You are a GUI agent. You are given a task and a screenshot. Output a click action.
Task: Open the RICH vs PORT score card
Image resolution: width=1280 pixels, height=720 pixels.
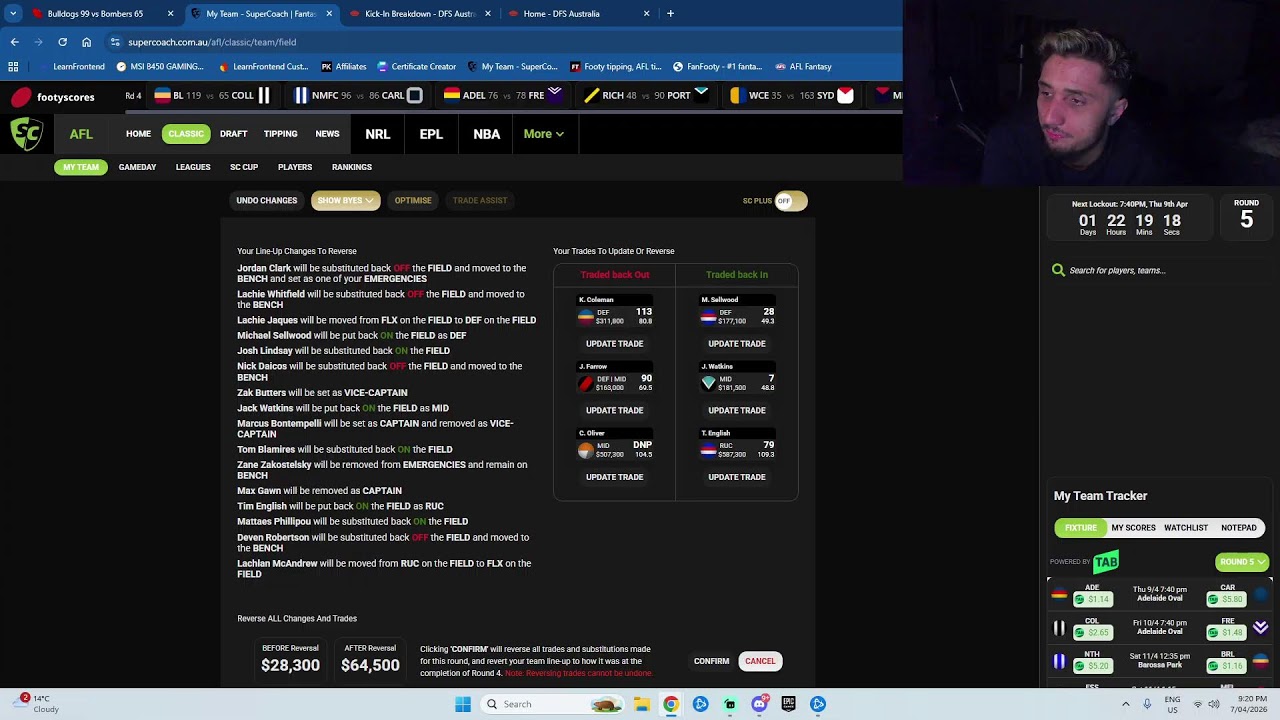point(646,96)
